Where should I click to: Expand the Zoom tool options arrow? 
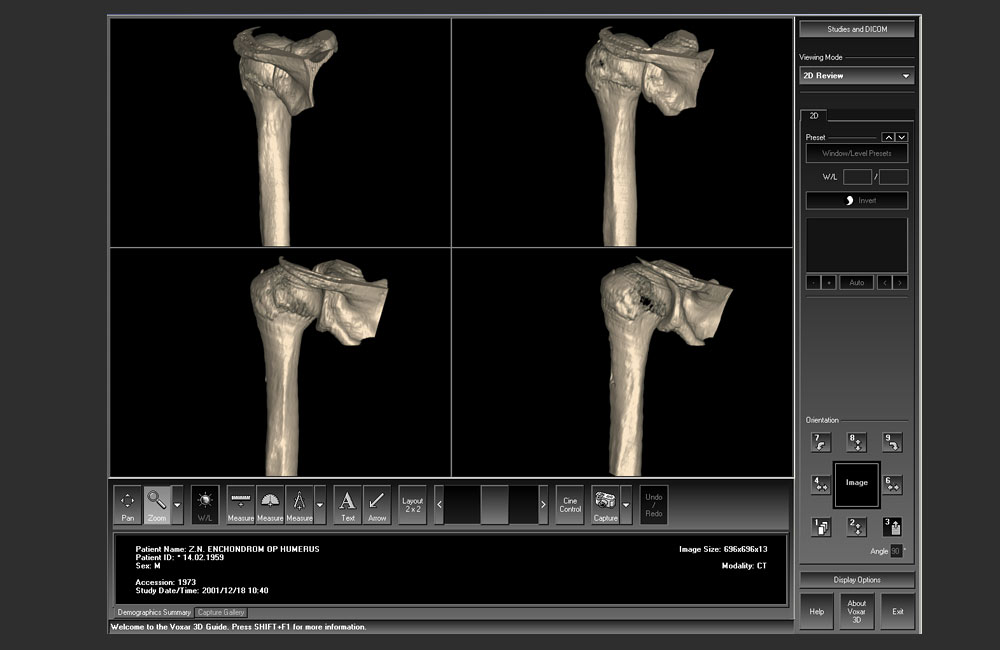pos(177,506)
